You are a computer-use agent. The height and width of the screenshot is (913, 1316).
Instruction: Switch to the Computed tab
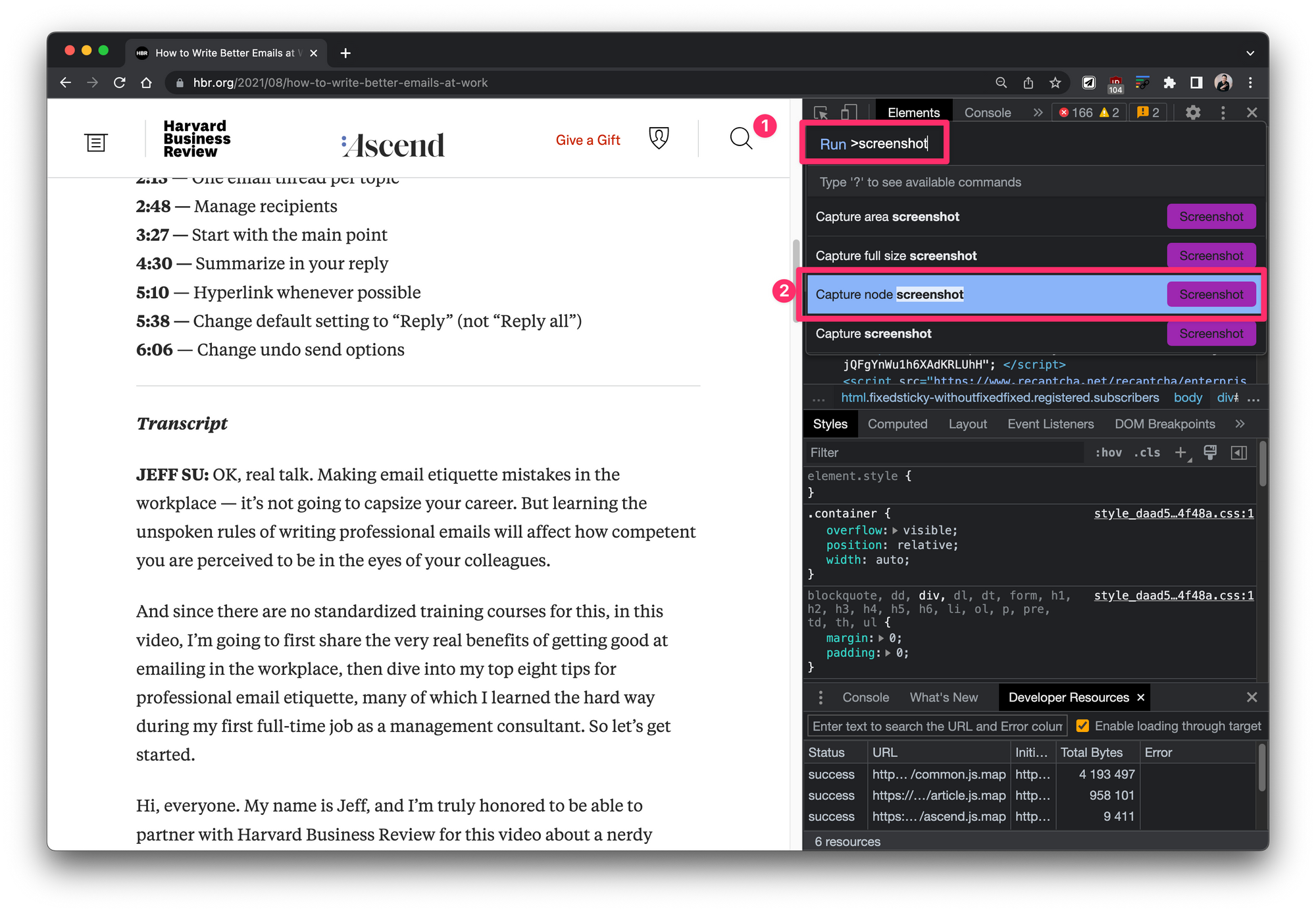(897, 424)
